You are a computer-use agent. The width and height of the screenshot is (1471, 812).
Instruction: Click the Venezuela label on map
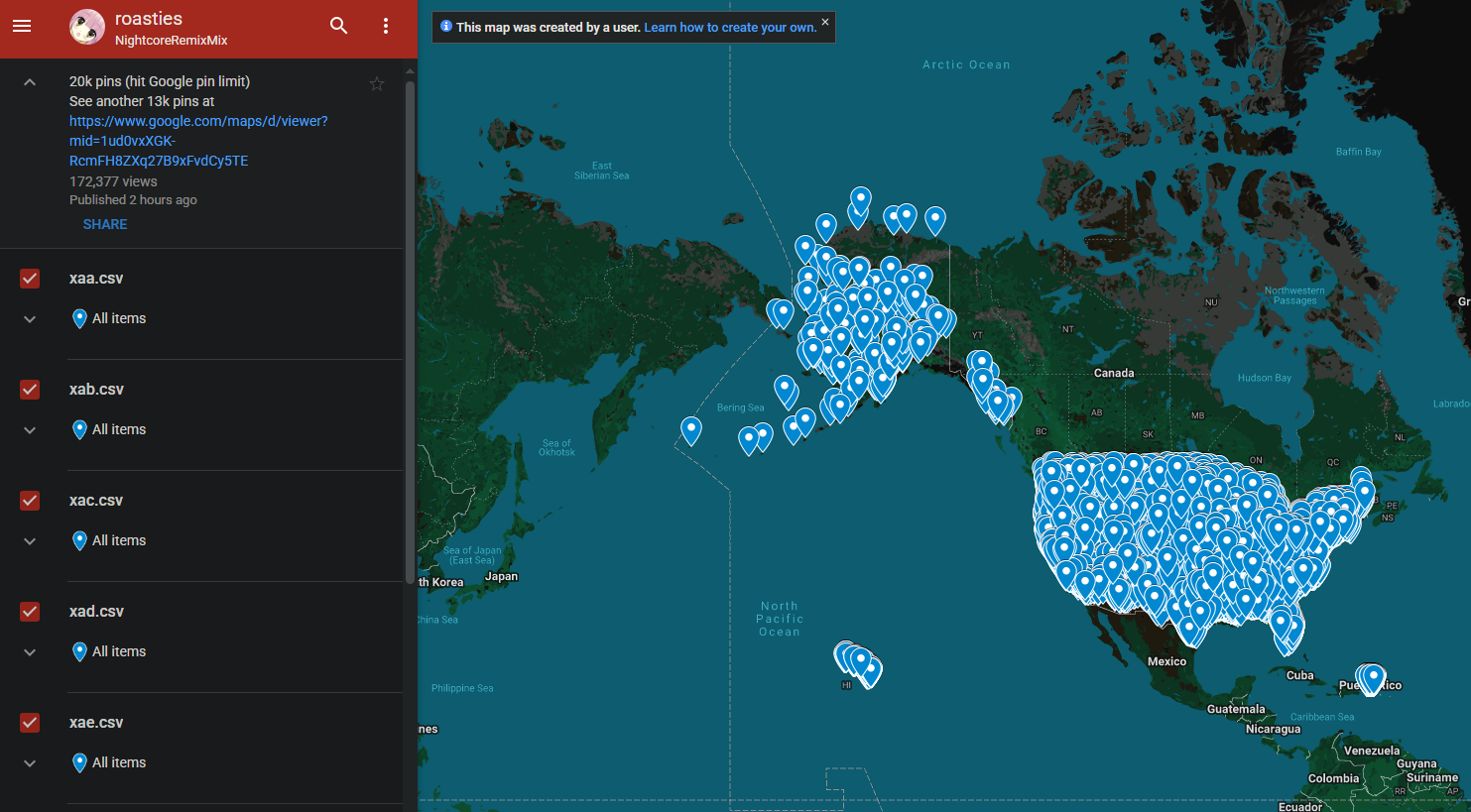tap(1372, 751)
